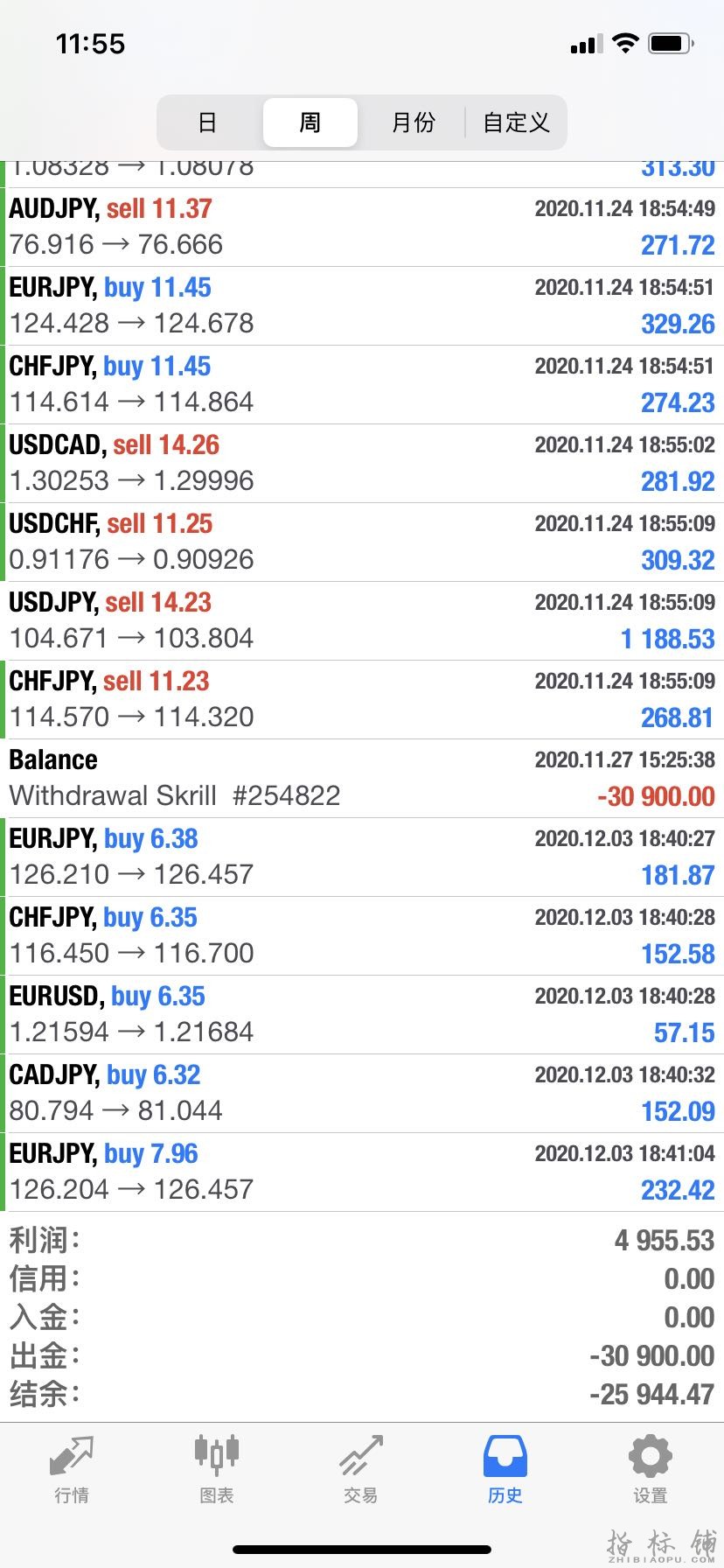The width and height of the screenshot is (724, 1568).
Task: Tap the battery indicator icon
Action: tap(672, 43)
